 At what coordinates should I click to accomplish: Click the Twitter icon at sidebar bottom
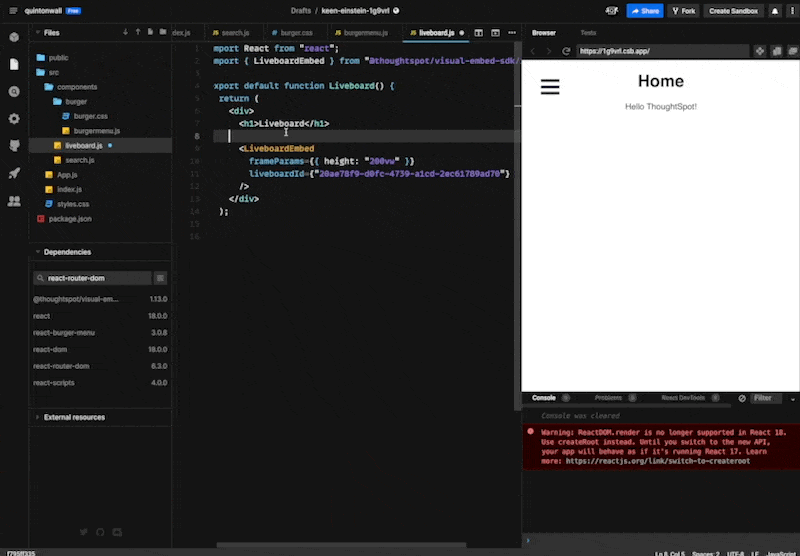[84, 532]
